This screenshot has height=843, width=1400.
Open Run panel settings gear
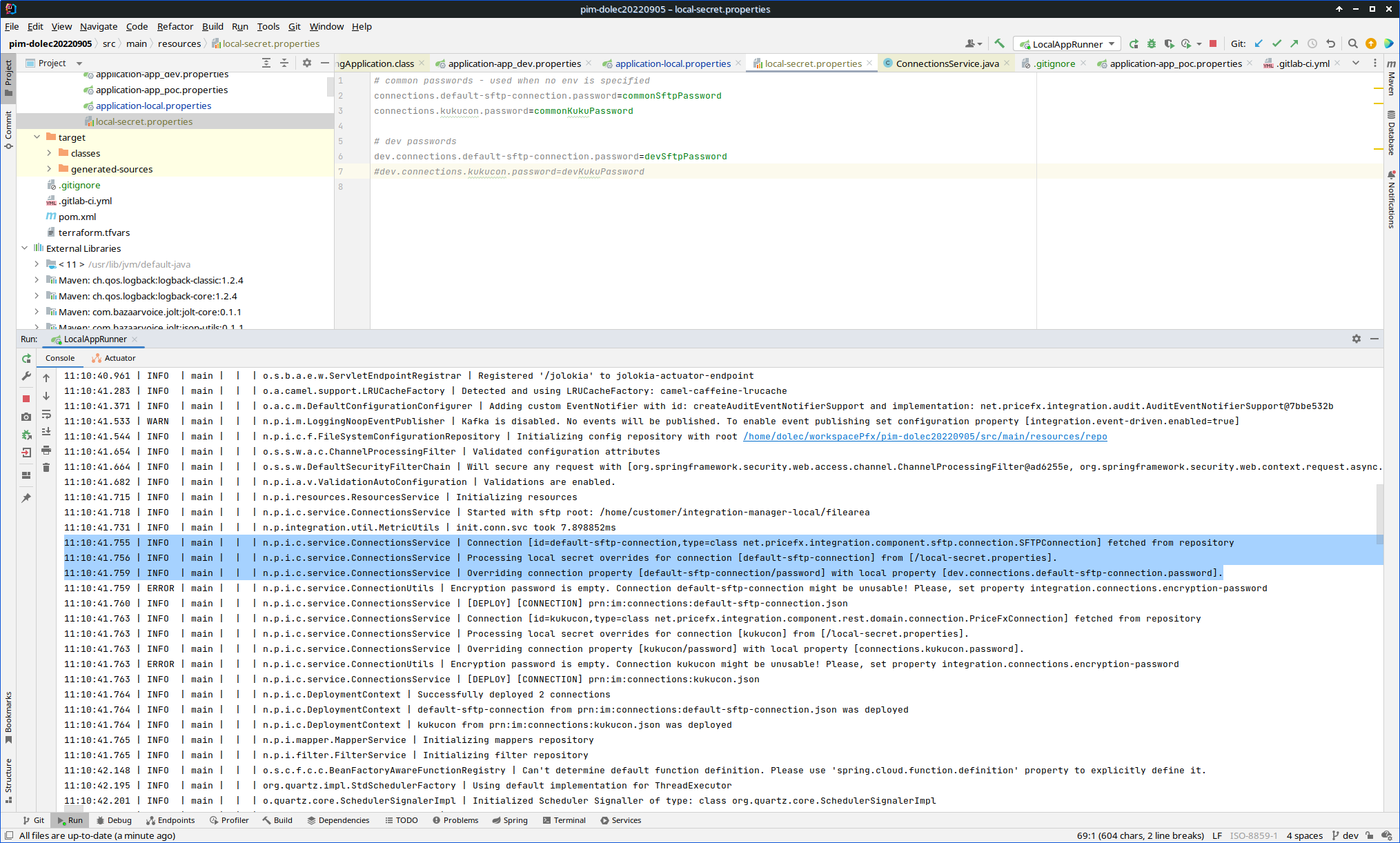coord(1357,339)
